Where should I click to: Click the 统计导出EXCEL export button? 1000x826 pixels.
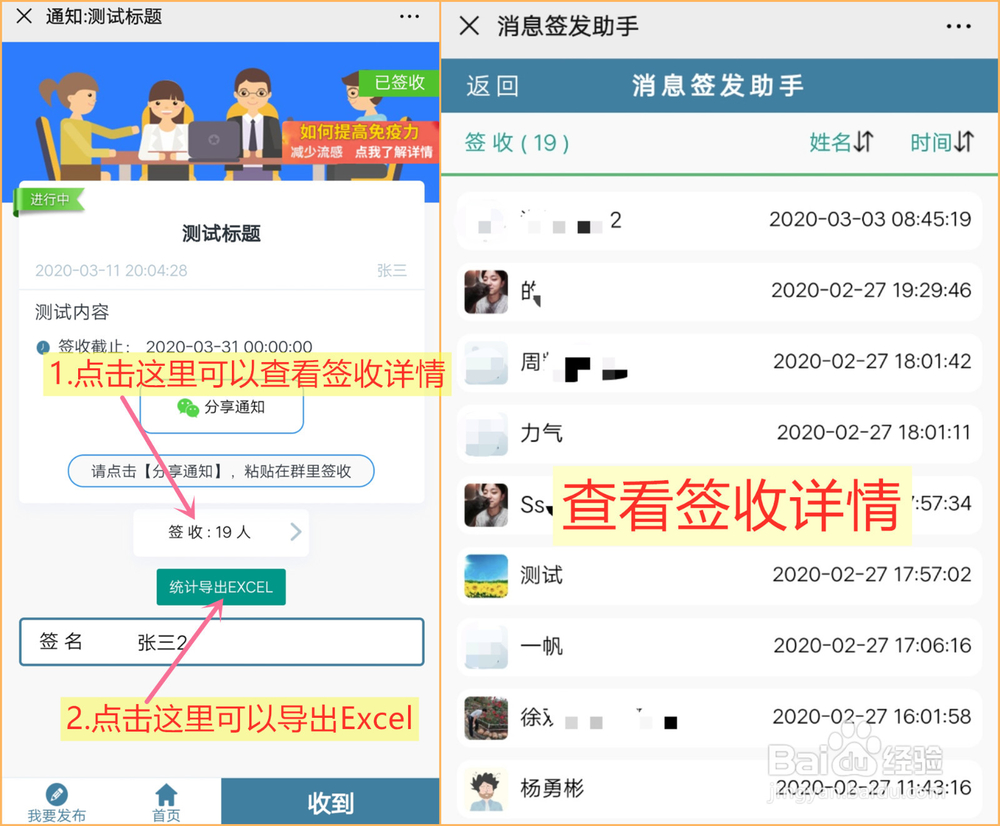tap(221, 587)
